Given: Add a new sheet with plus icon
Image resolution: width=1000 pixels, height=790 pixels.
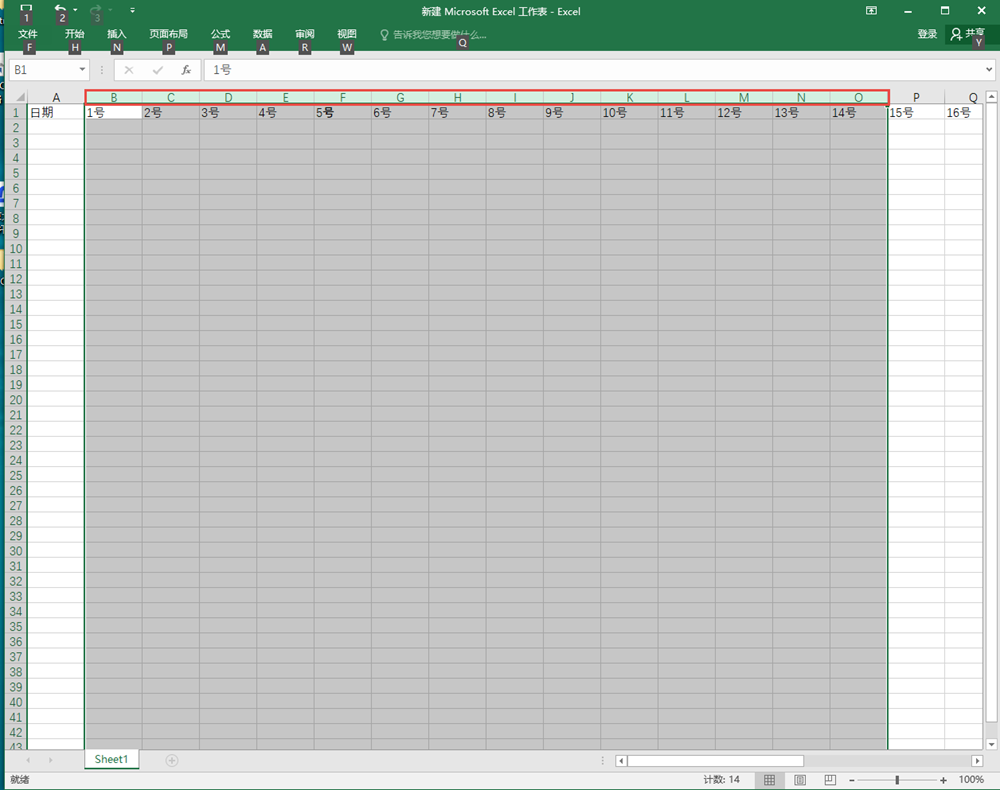Looking at the screenshot, I should point(172,760).
